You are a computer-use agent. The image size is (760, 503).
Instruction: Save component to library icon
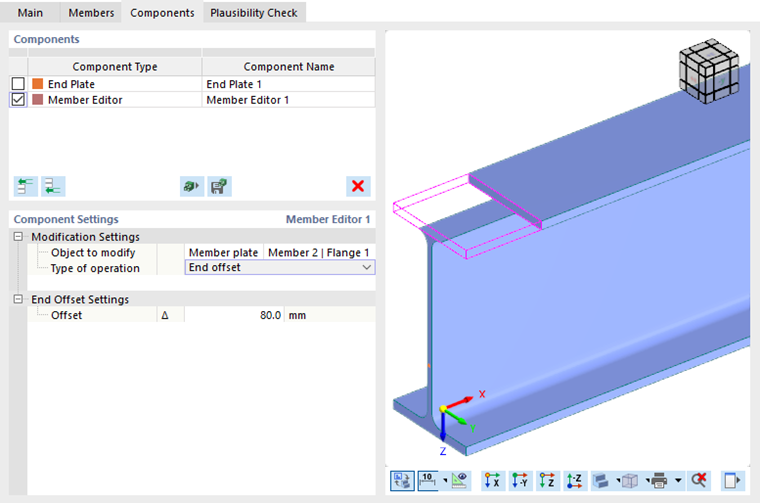pyautogui.click(x=220, y=187)
